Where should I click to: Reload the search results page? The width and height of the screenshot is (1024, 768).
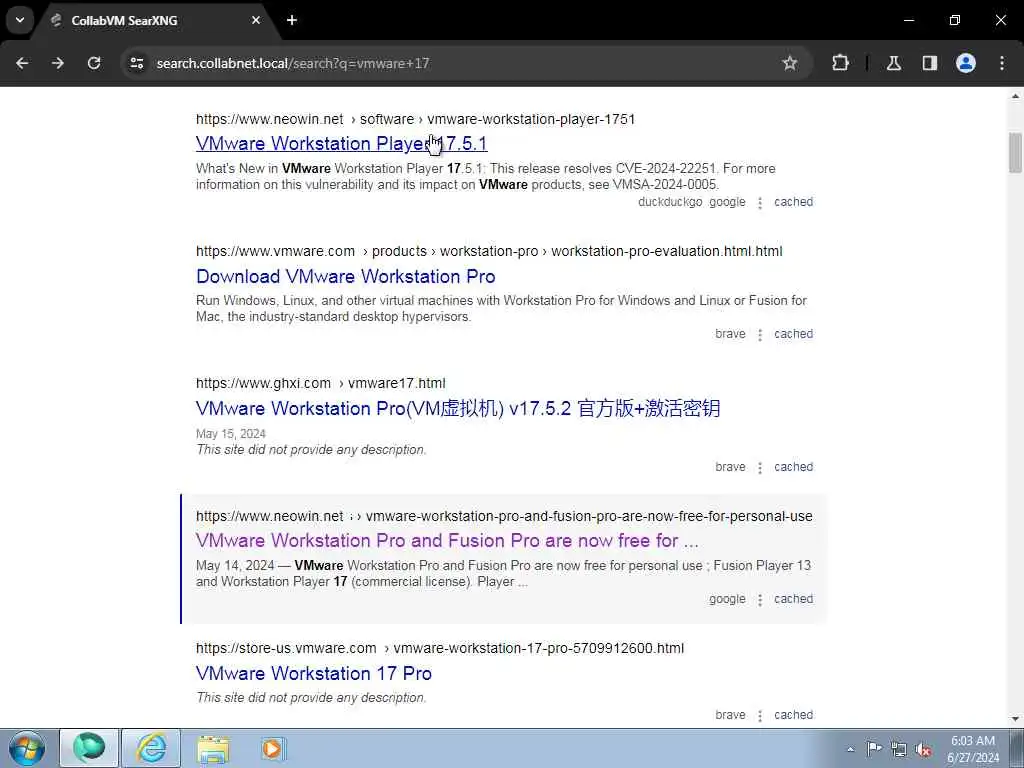94,63
